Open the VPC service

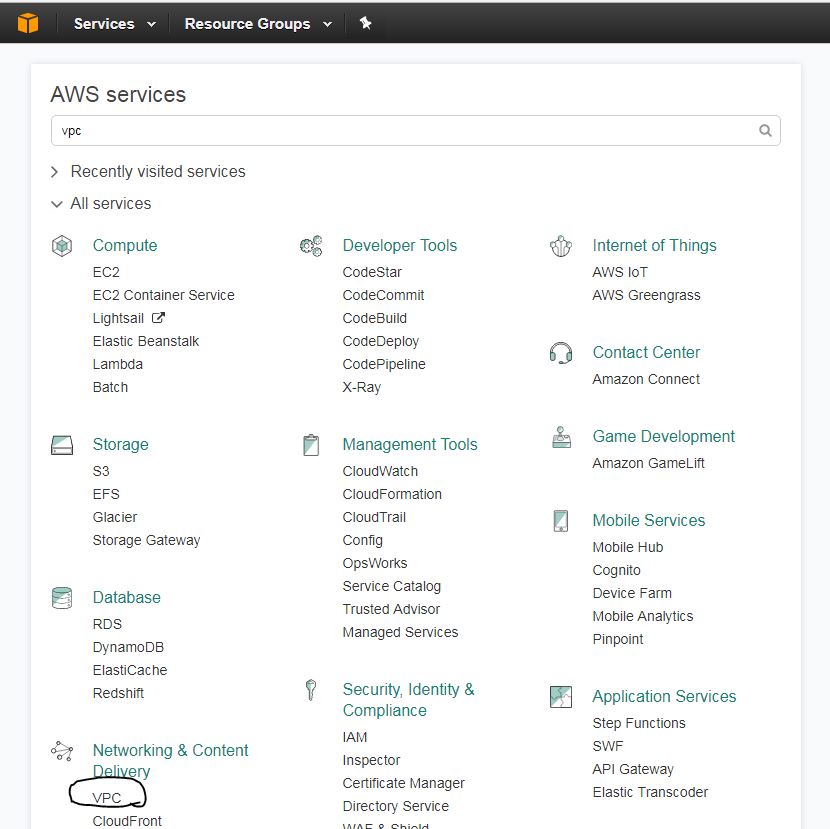pyautogui.click(x=106, y=798)
